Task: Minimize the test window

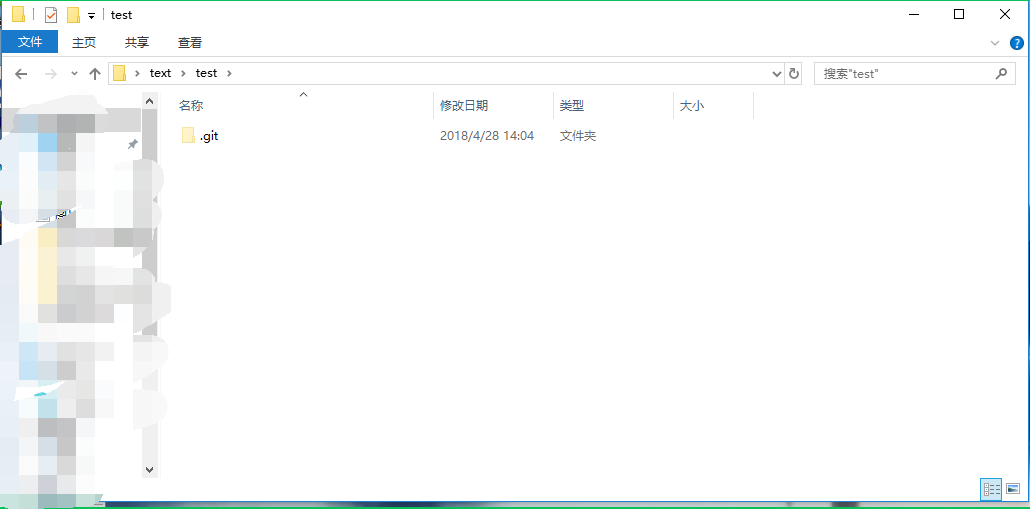Action: coord(914,14)
